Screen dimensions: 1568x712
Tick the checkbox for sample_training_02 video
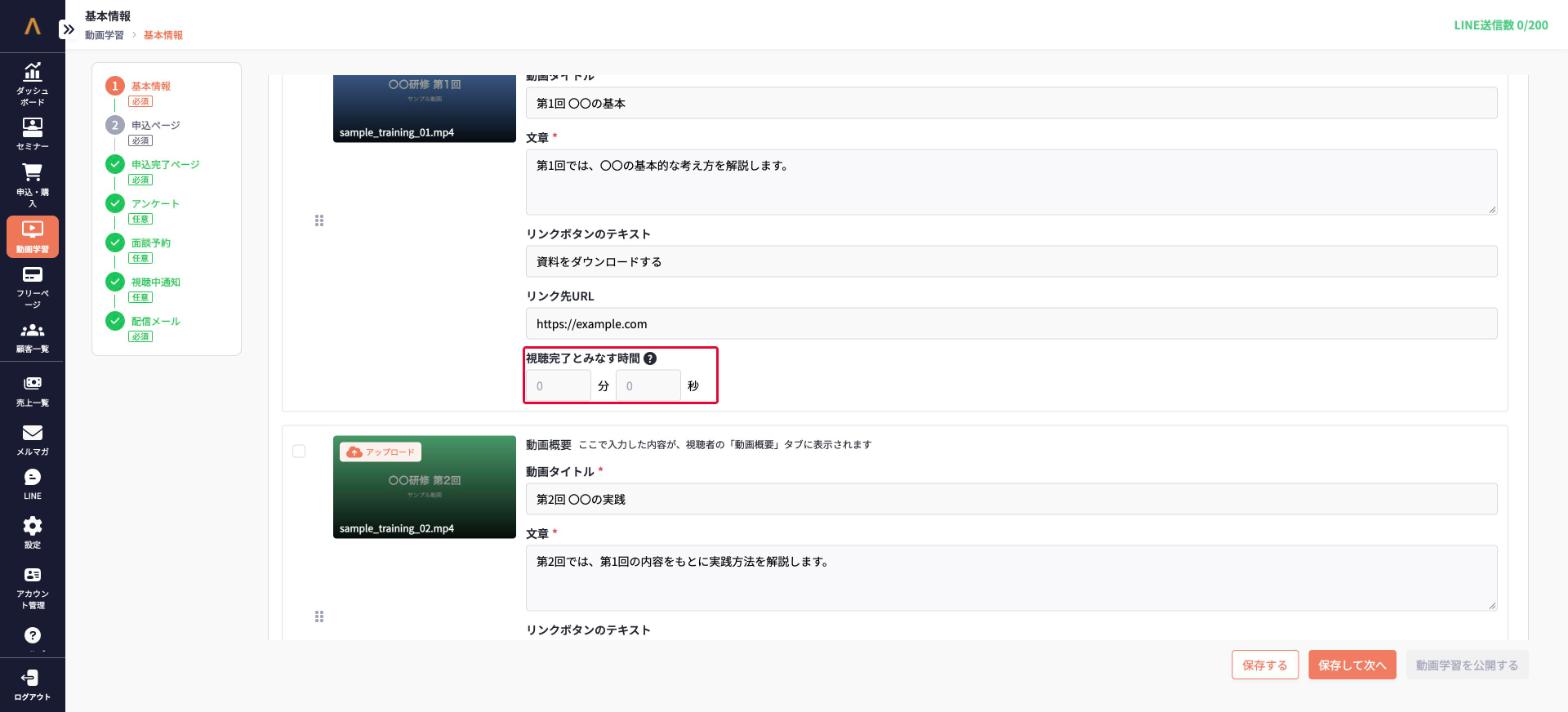[x=299, y=451]
